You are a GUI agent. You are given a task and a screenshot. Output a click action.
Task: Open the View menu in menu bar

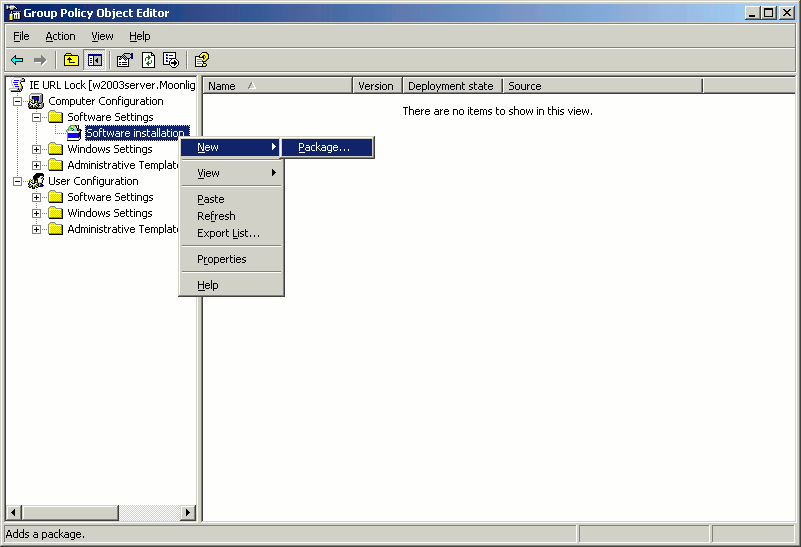(x=102, y=36)
